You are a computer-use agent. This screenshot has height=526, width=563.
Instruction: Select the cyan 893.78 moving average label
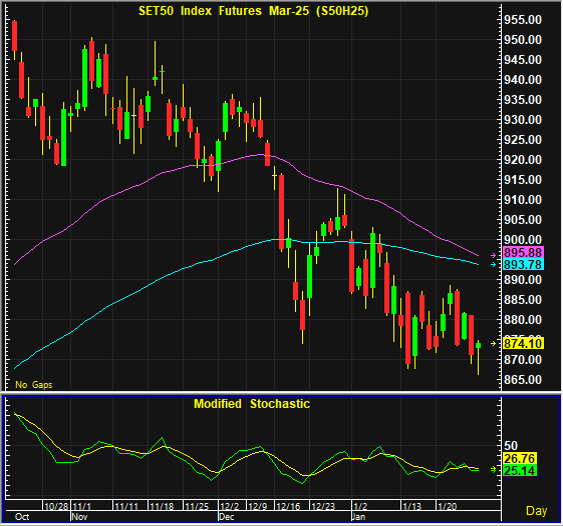pos(523,265)
